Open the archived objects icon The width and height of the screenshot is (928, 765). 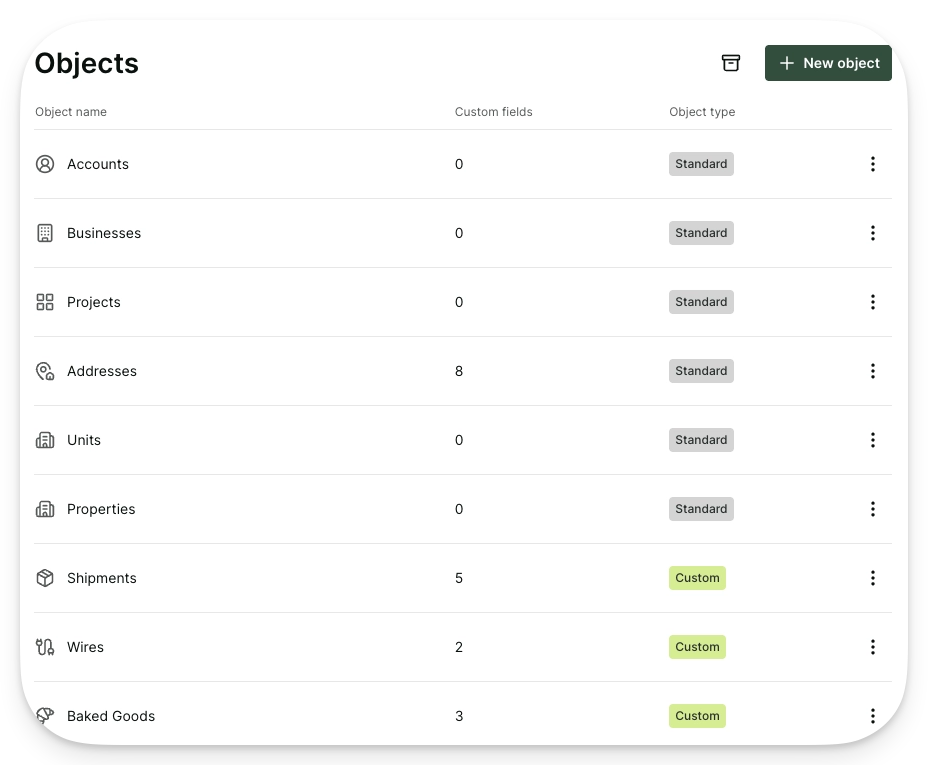click(x=730, y=63)
